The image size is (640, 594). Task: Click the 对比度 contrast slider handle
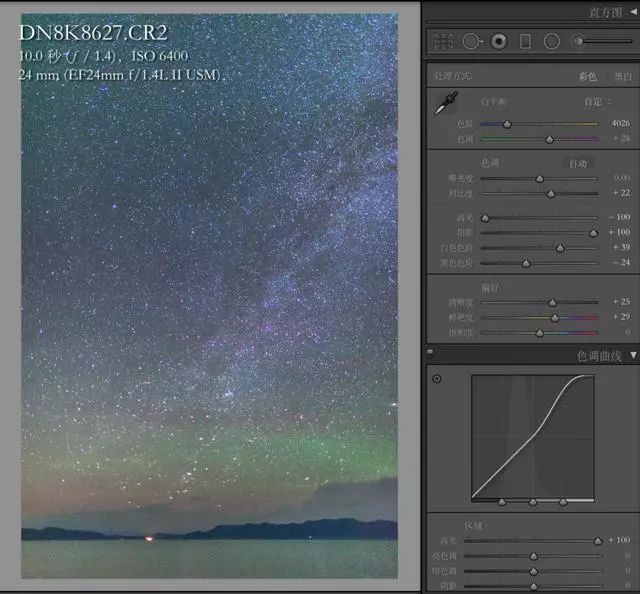coord(551,194)
